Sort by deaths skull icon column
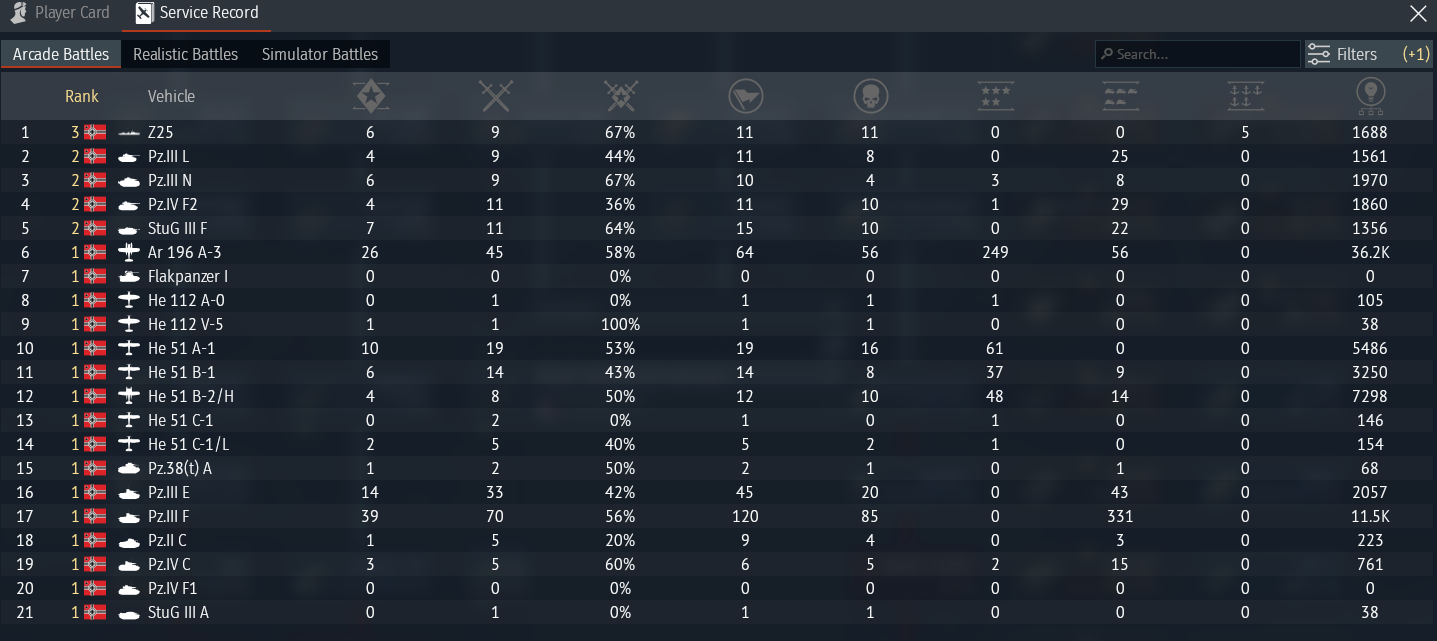1437x641 pixels. pyautogui.click(x=871, y=96)
